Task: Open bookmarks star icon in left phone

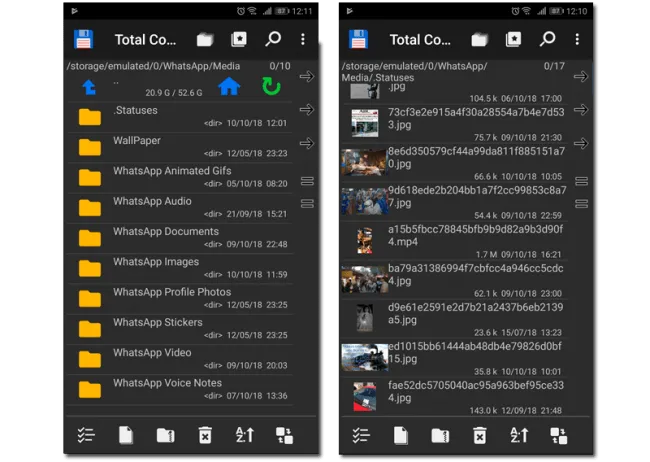Action: pyautogui.click(x=239, y=39)
